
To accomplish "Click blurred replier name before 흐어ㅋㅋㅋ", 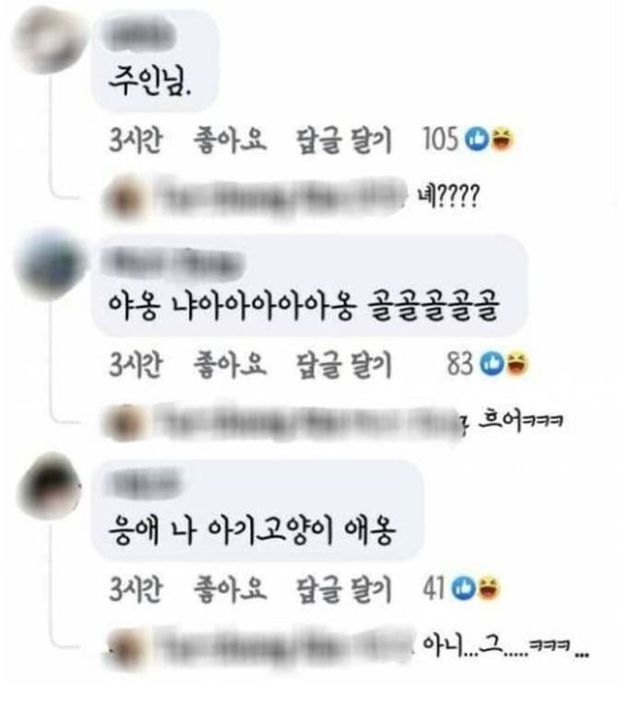I will click(x=308, y=422).
